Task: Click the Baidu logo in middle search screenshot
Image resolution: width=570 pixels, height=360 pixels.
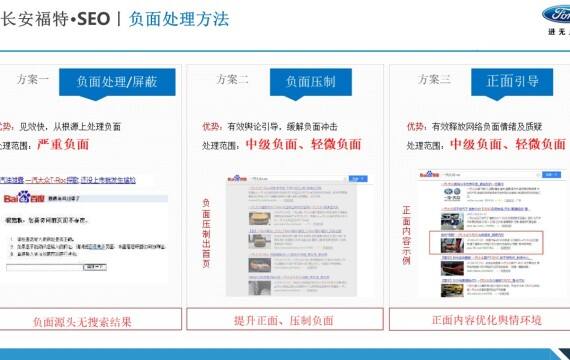Action: coord(237,179)
